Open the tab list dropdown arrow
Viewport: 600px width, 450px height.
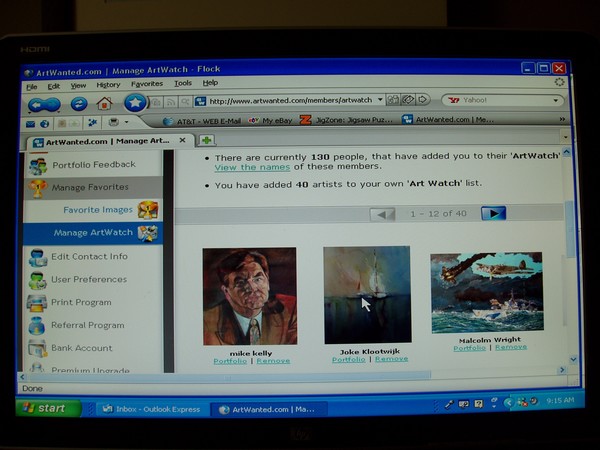point(566,137)
